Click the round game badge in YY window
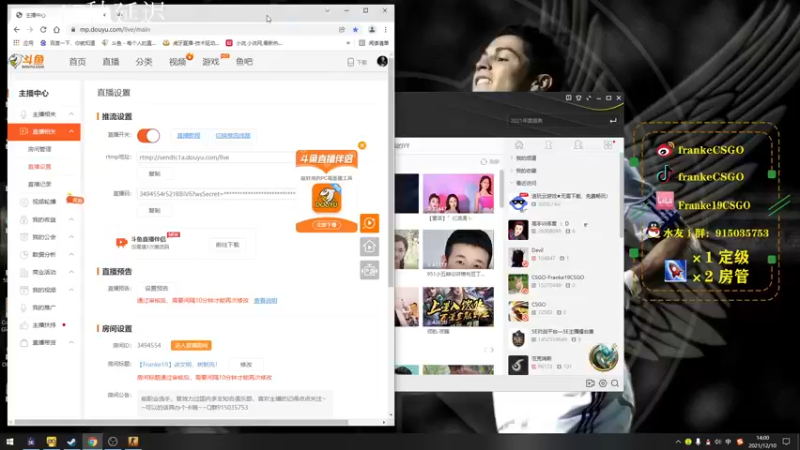This screenshot has width=800, height=450. tap(604, 357)
